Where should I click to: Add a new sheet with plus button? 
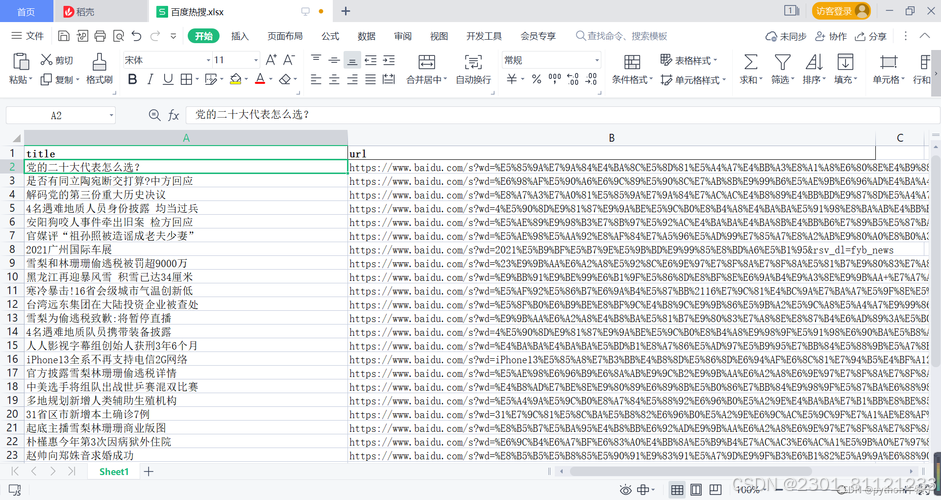click(x=148, y=471)
